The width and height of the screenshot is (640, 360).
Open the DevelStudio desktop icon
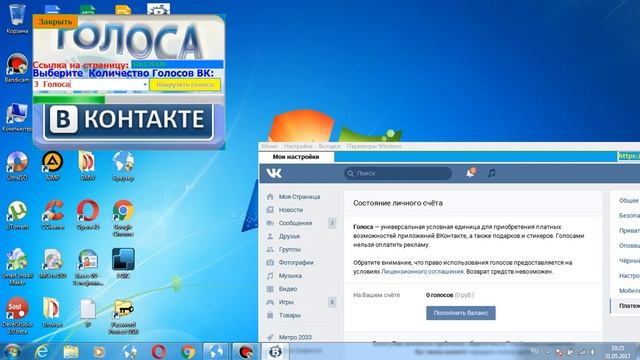point(17,316)
